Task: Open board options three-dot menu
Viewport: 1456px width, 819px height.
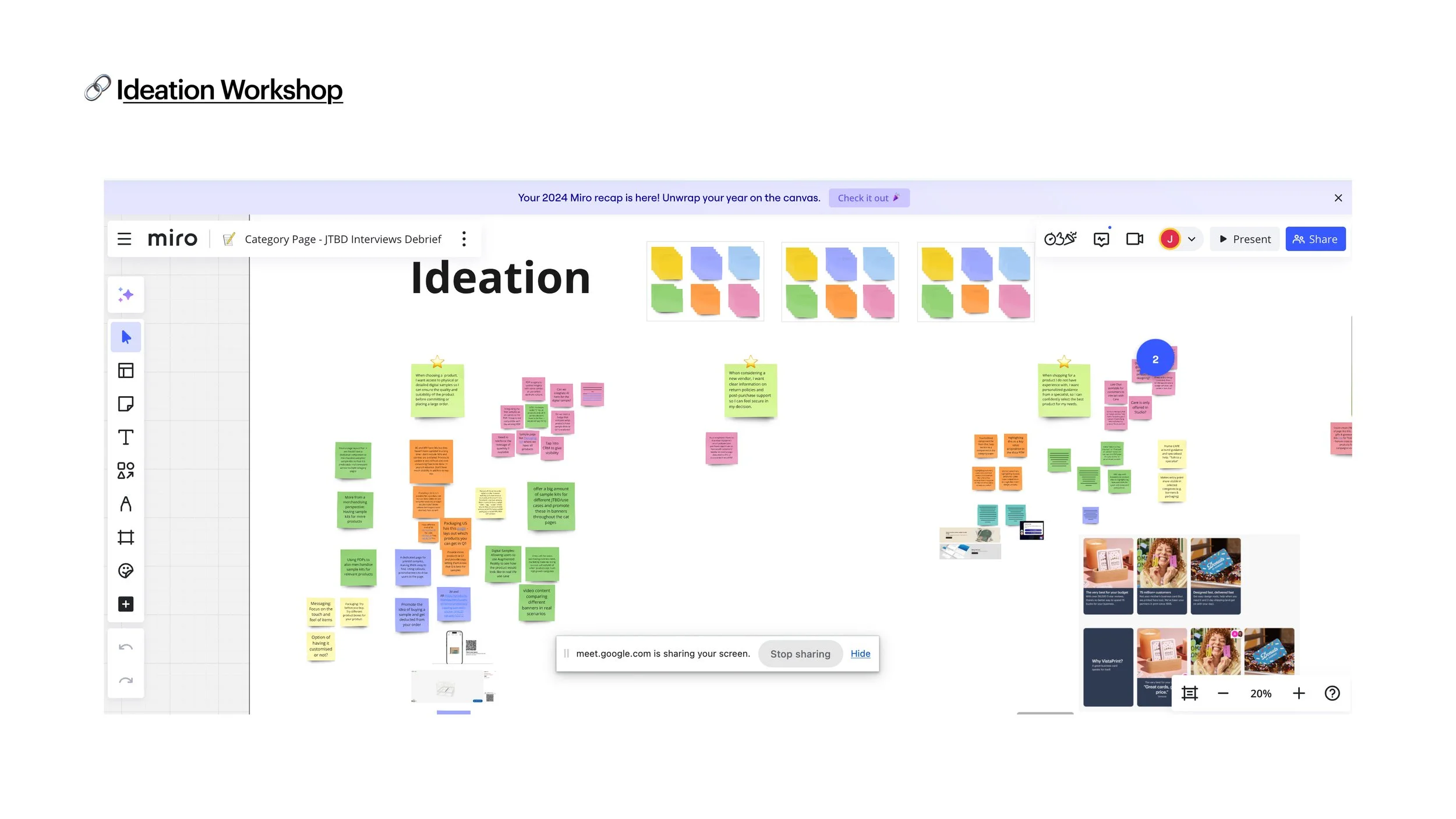Action: [464, 239]
